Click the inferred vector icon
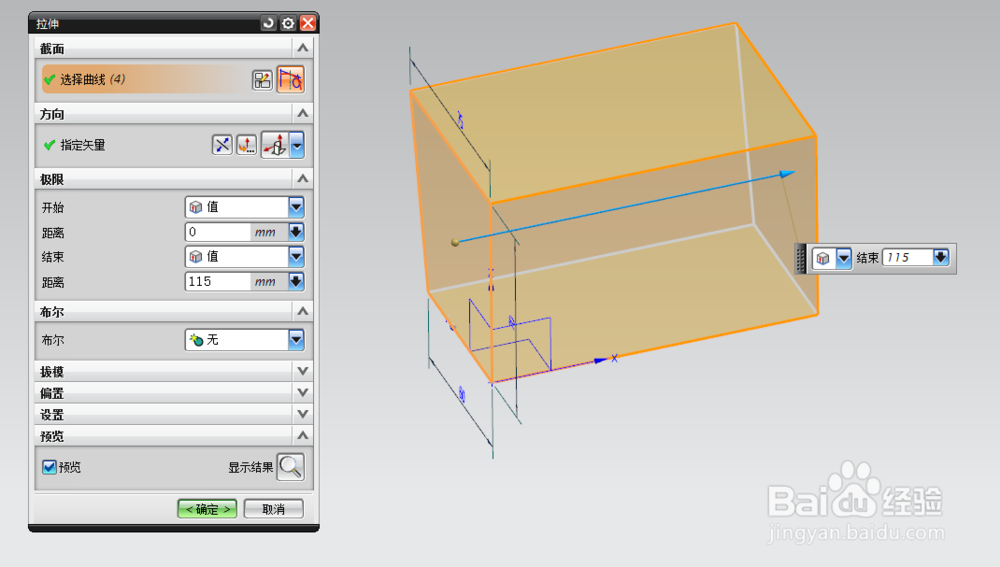1000x567 pixels. click(x=276, y=145)
